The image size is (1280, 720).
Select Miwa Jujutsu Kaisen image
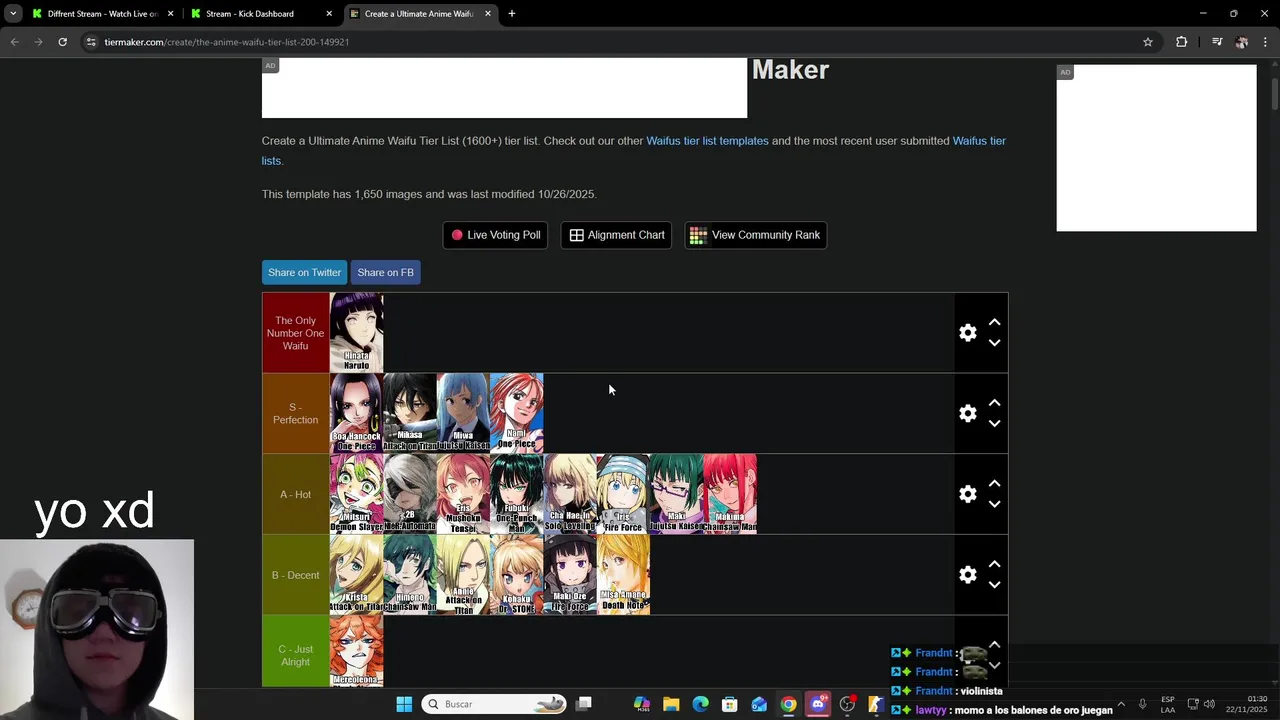tap(463, 413)
